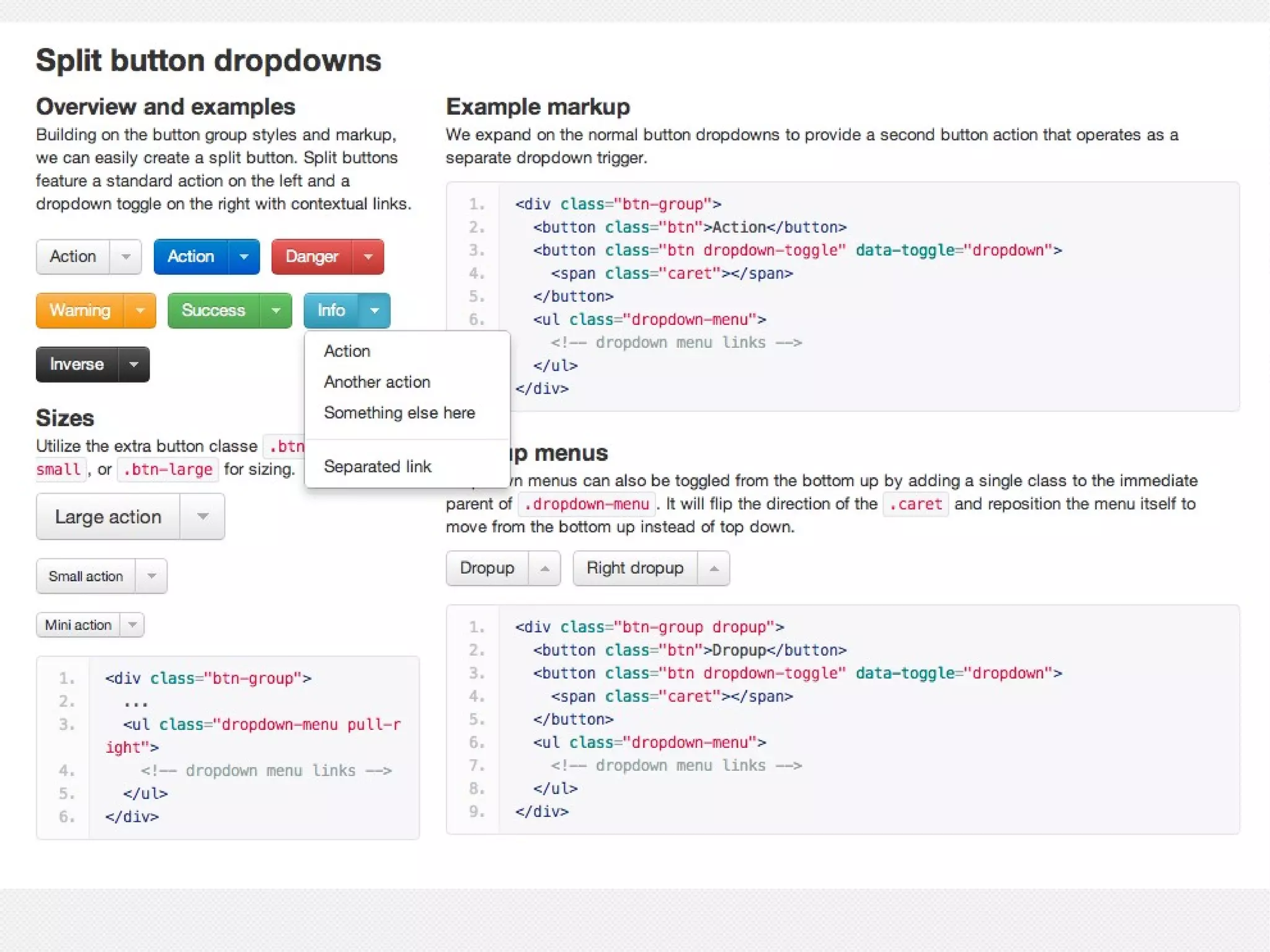Select 'Something else here' menu entry
This screenshot has height=952, width=1270.
pos(399,413)
